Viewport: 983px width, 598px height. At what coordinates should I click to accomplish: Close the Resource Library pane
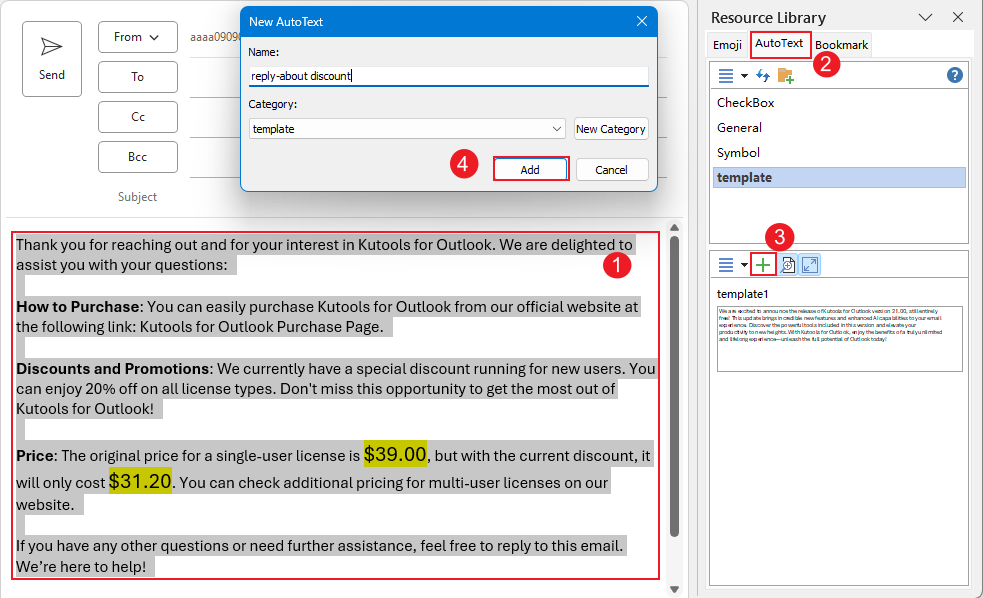pyautogui.click(x=958, y=18)
